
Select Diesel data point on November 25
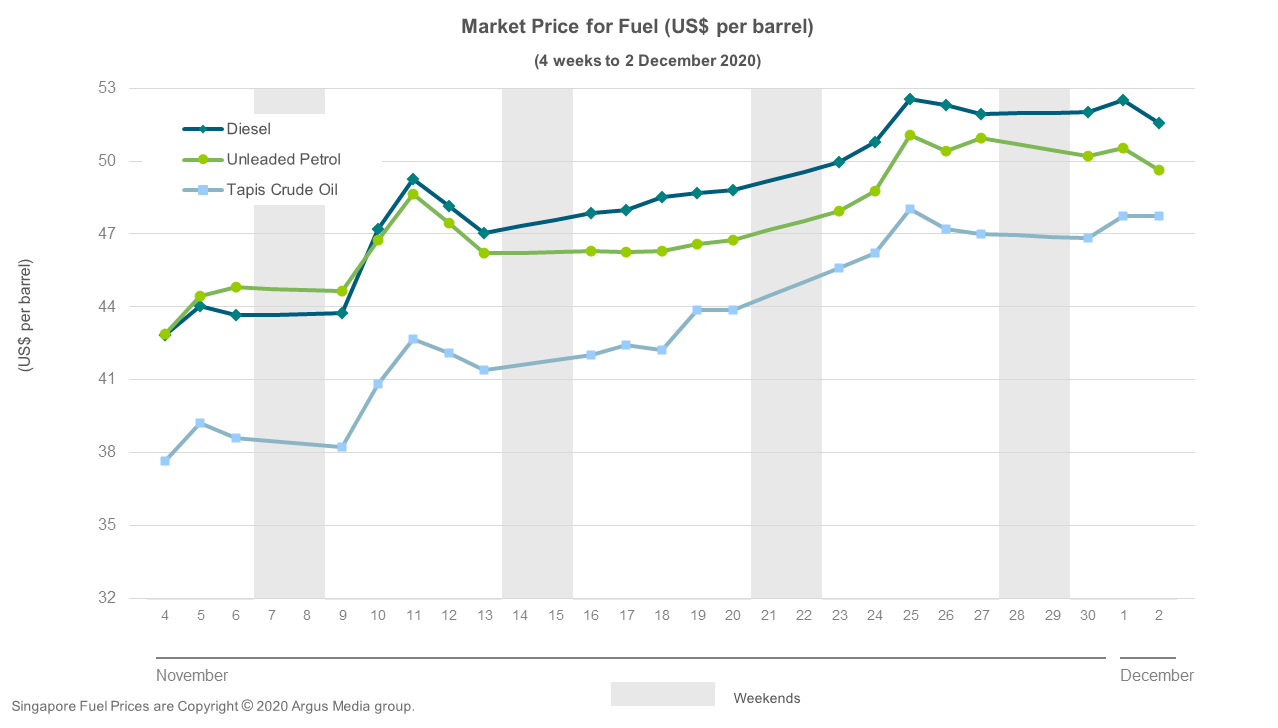point(910,99)
